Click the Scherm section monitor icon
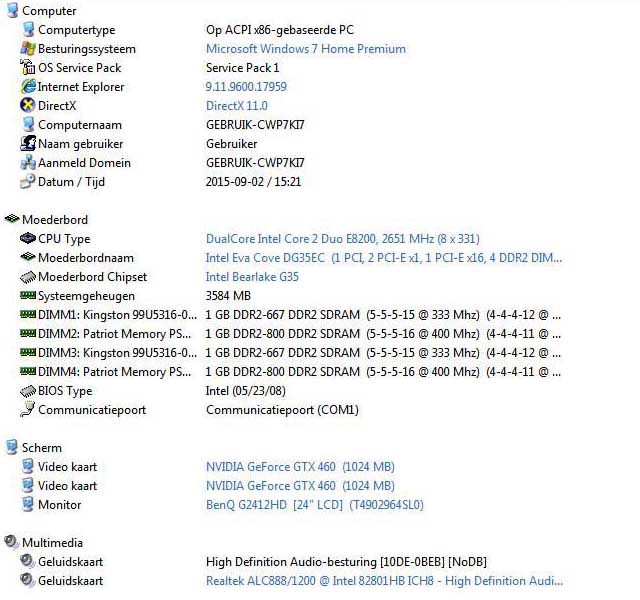Viewport: 640px width, 600px height. 12,447
